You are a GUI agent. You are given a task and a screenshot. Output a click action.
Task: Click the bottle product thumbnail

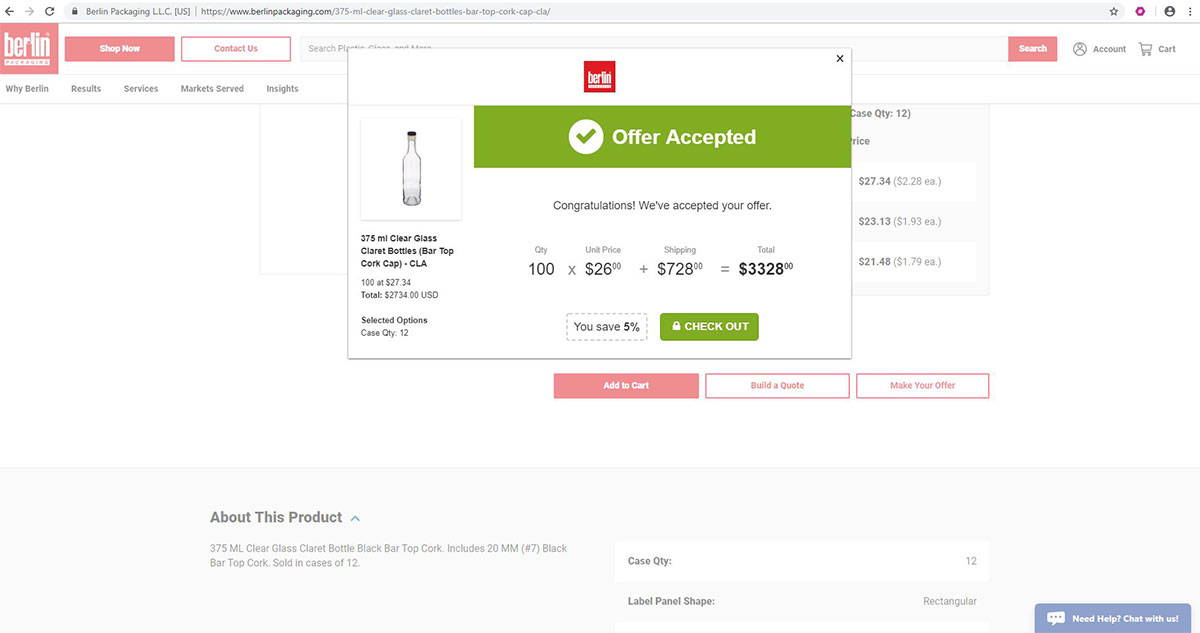coord(410,168)
